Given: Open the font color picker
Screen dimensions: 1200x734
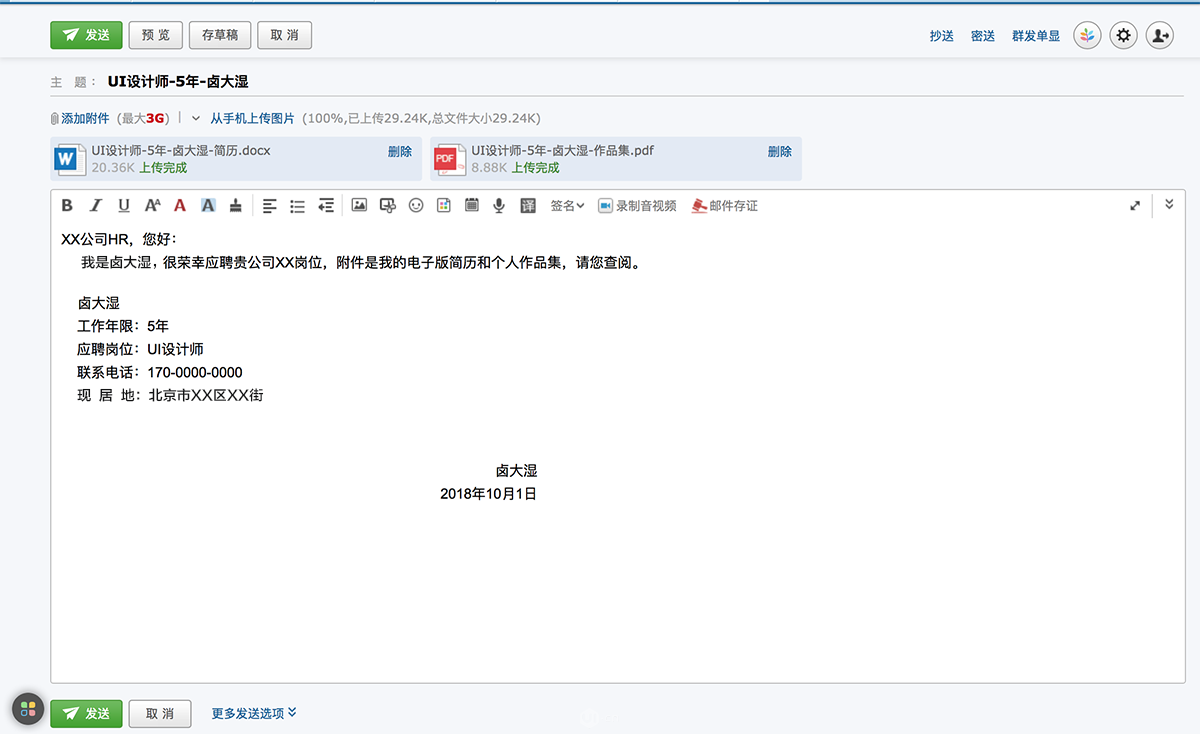Looking at the screenshot, I should [179, 205].
